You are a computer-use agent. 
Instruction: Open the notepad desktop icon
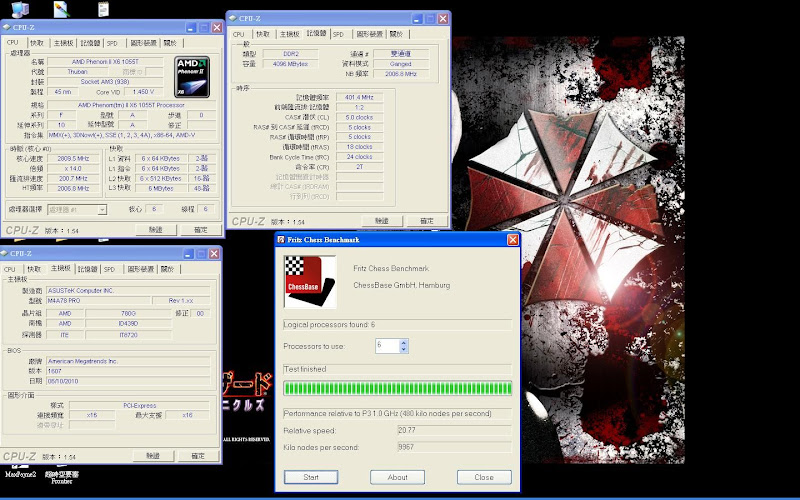point(104,8)
